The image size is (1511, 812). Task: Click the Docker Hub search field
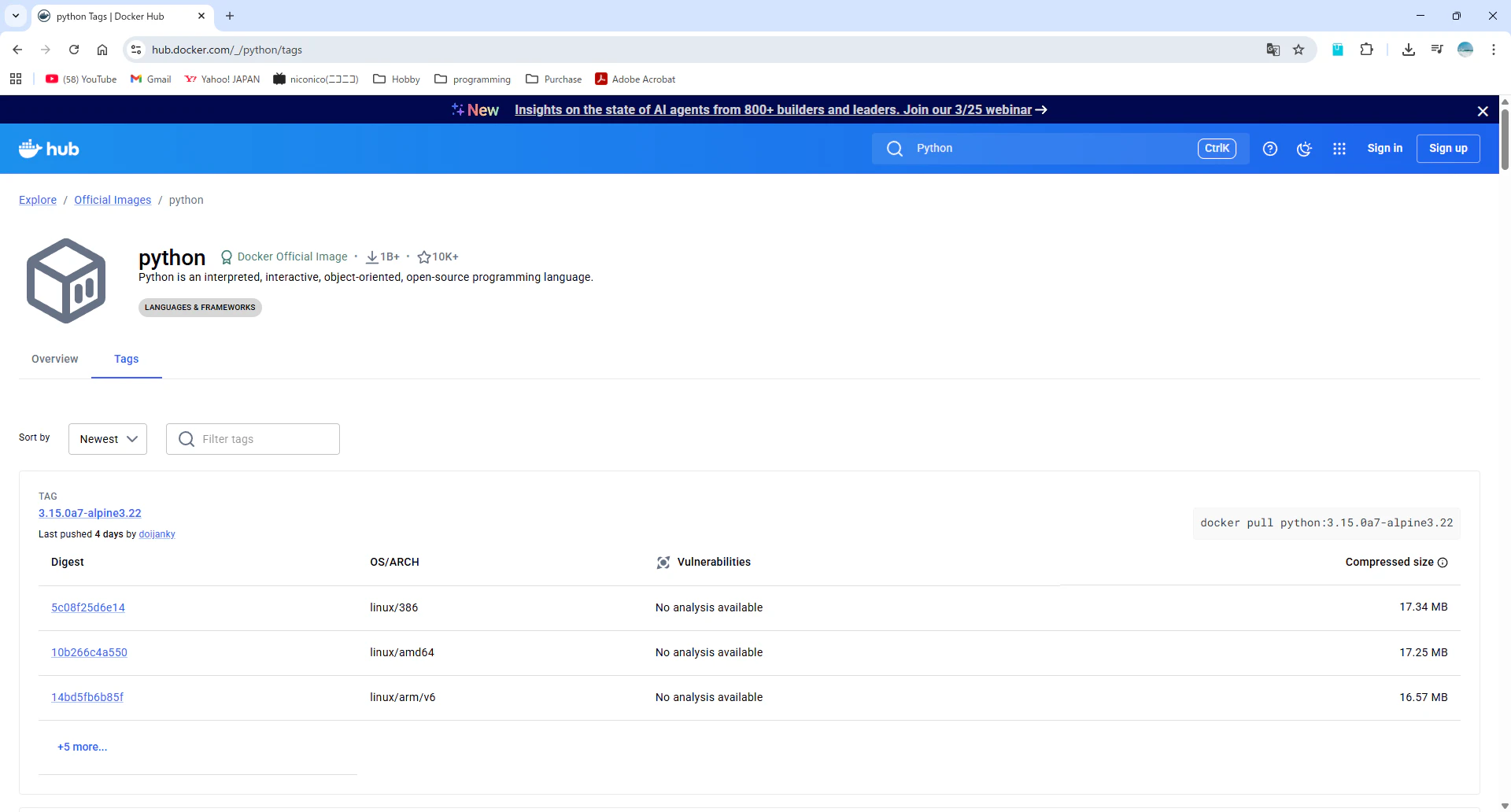pos(1060,149)
